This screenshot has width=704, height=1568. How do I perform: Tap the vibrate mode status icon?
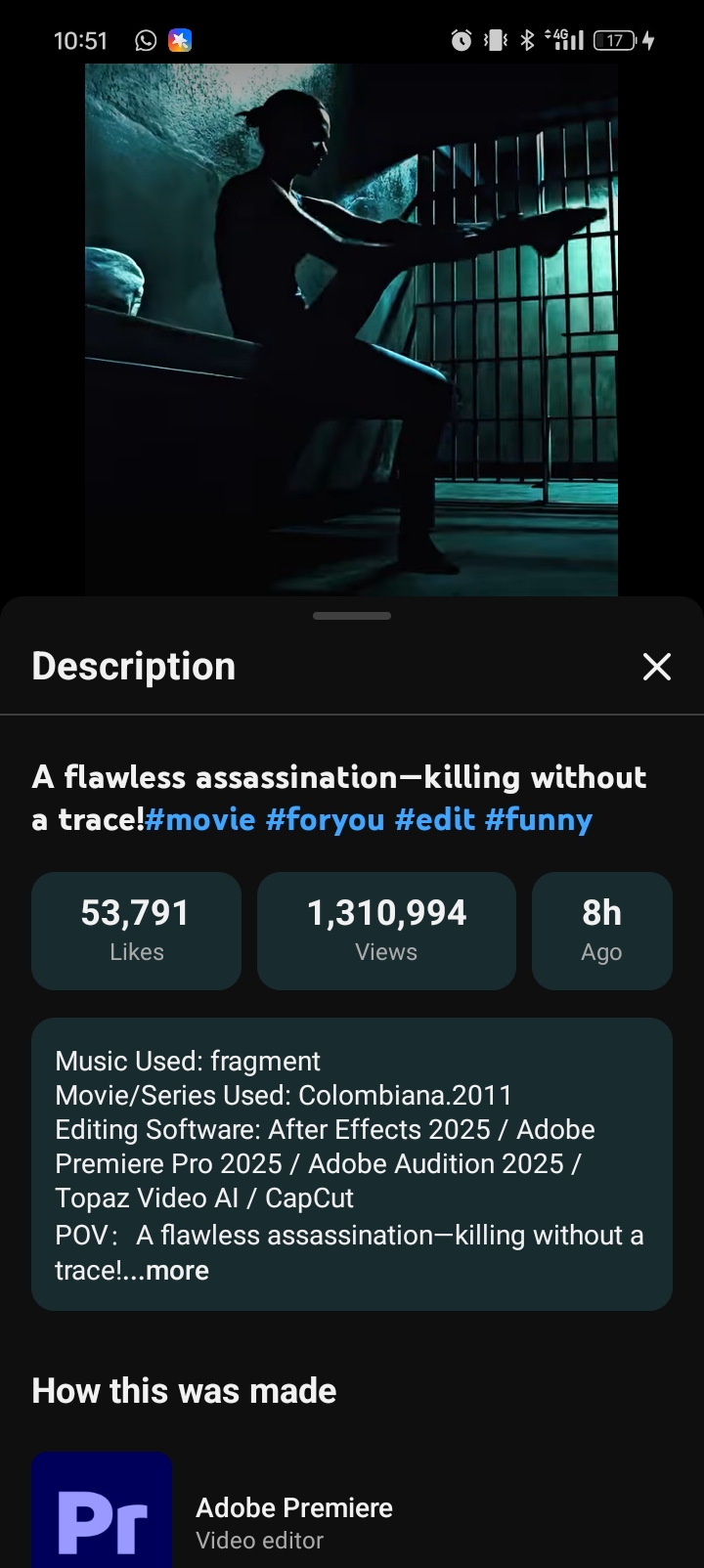click(496, 40)
